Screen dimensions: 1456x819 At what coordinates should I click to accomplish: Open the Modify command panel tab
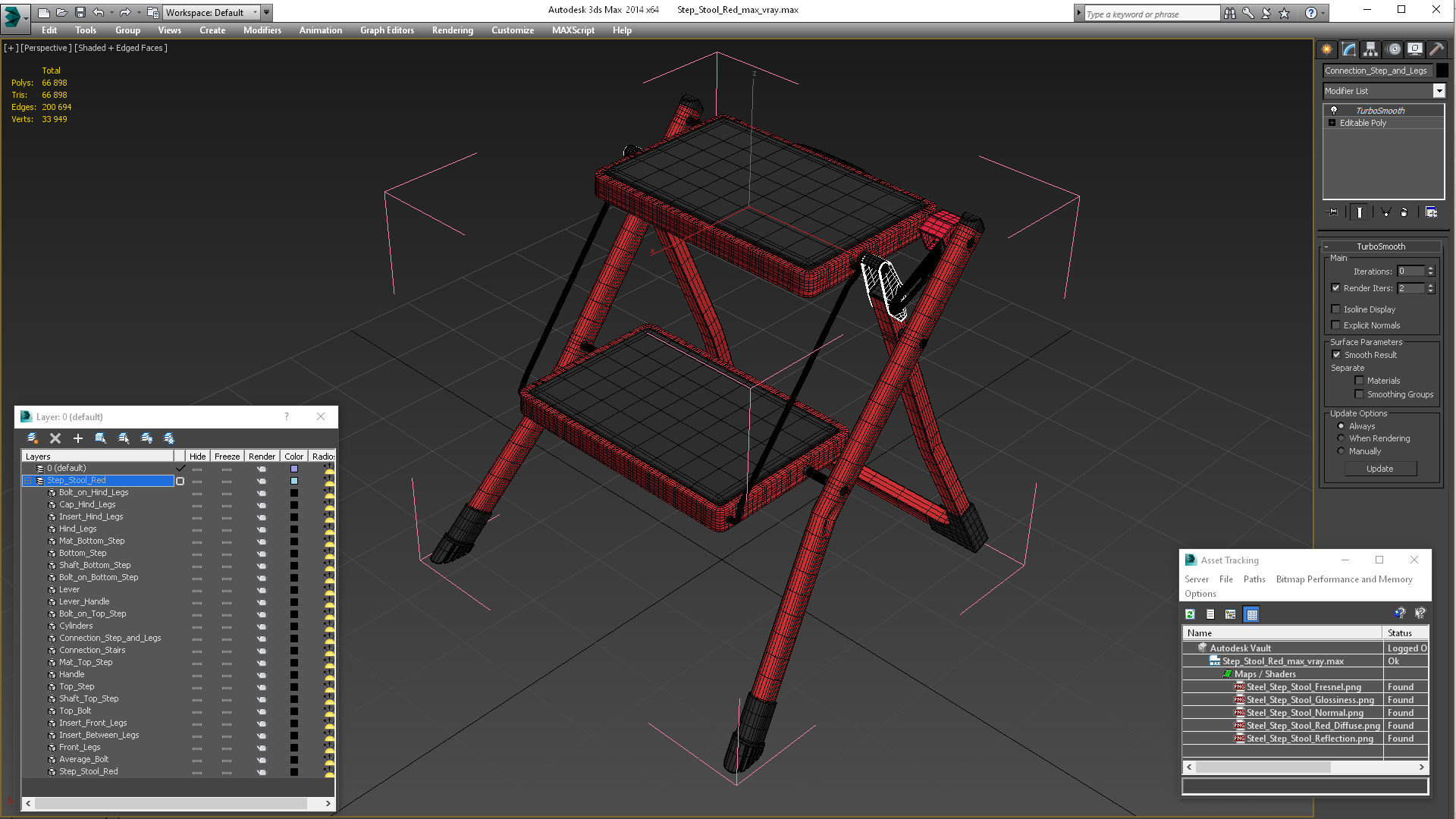pos(1348,49)
